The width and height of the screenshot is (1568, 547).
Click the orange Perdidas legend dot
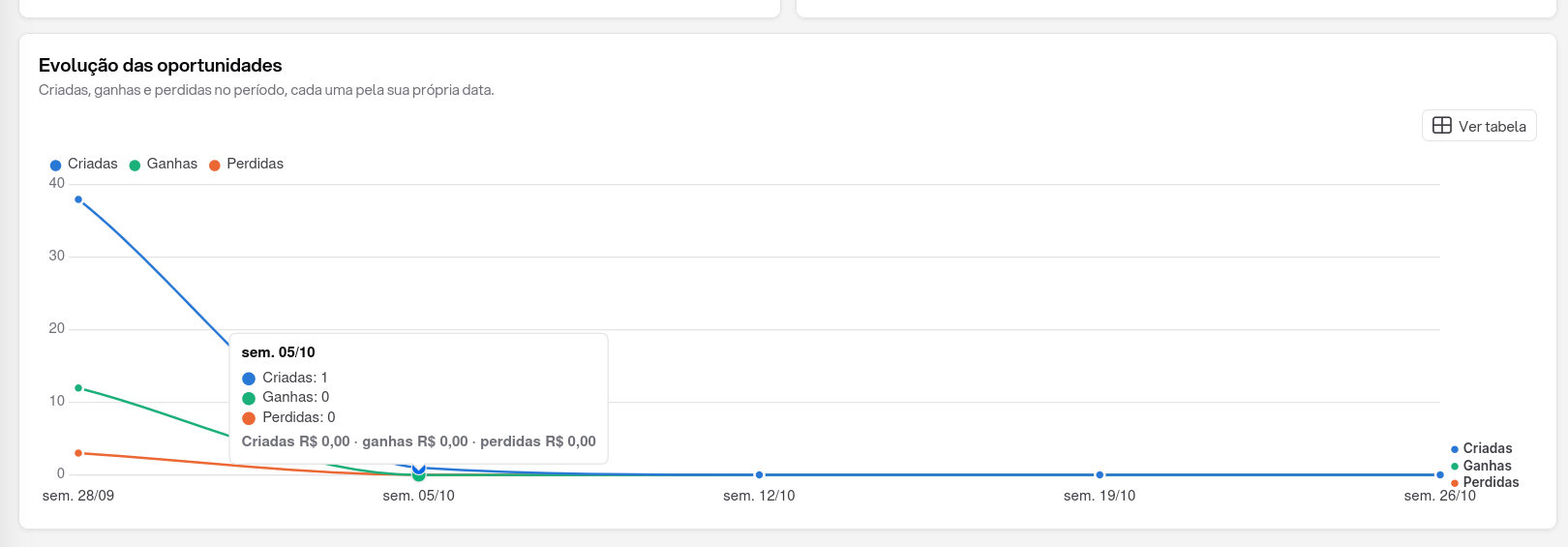pyautogui.click(x=215, y=166)
